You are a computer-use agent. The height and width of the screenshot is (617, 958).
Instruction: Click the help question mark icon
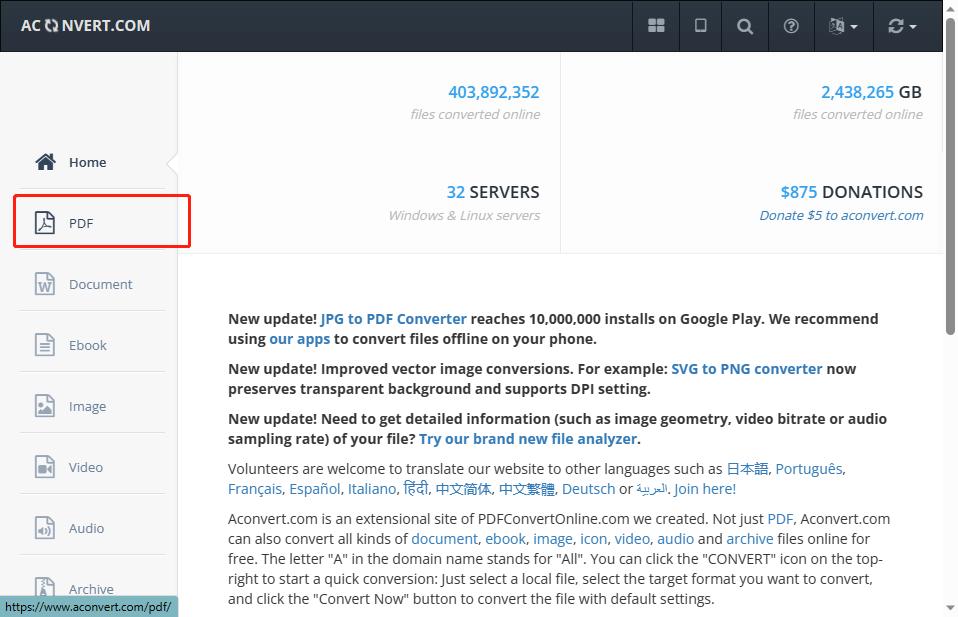tap(791, 26)
